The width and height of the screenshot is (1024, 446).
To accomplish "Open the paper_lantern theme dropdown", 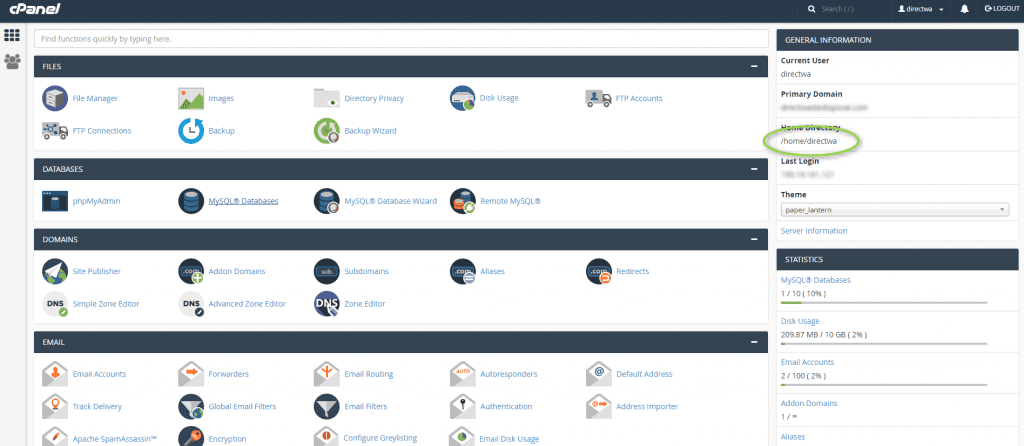I will click(x=894, y=210).
